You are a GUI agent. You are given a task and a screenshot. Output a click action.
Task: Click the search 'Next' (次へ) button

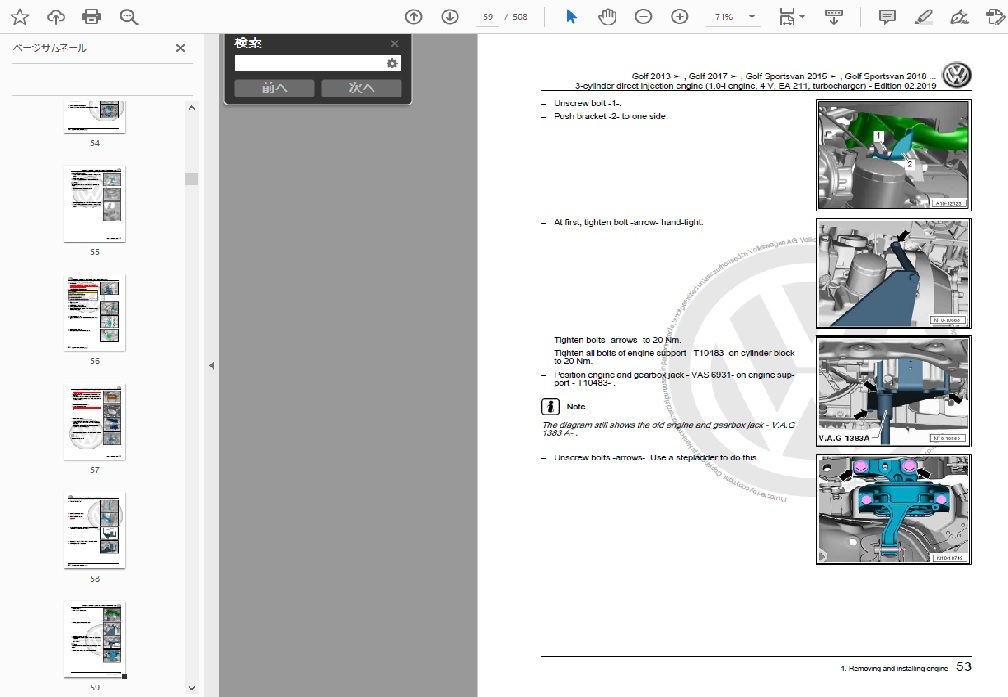tap(361, 88)
